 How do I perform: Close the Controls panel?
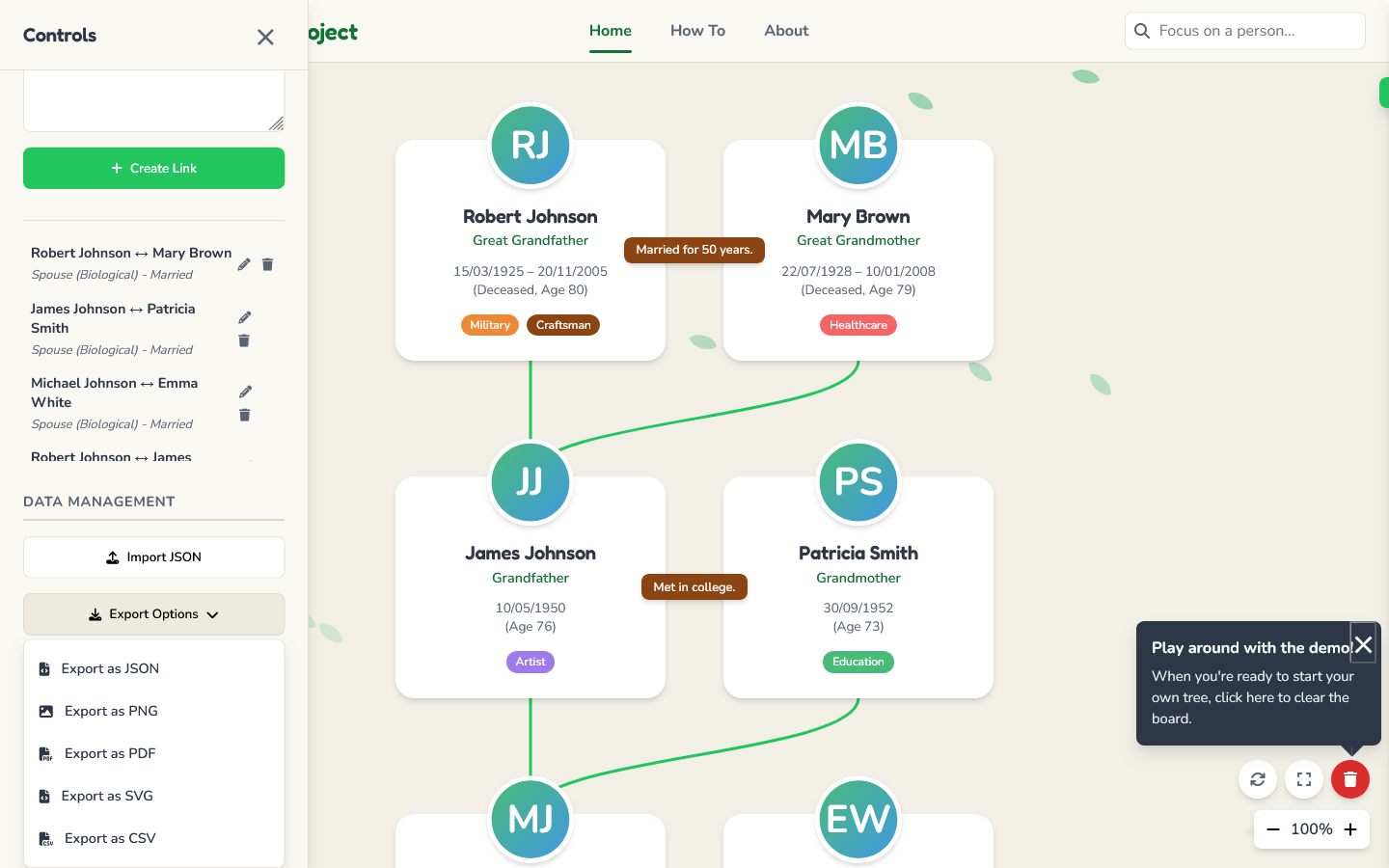click(x=265, y=37)
